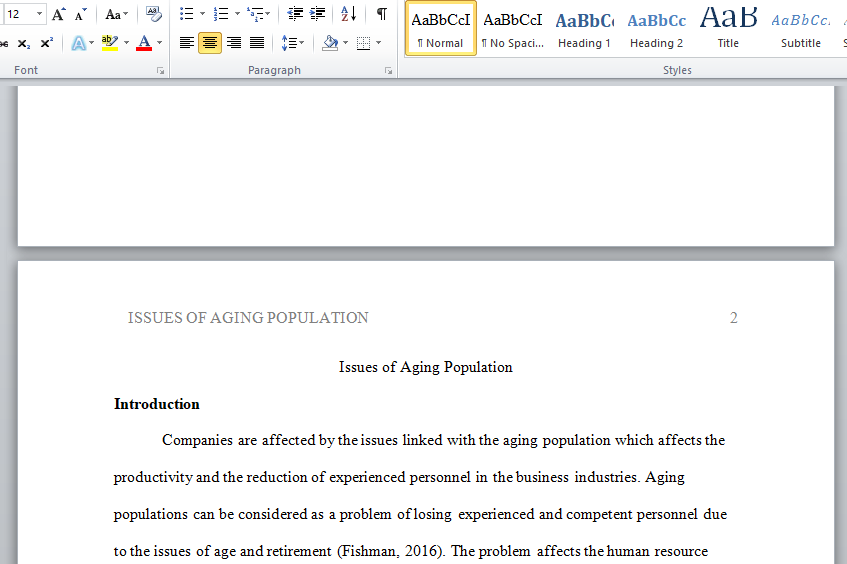Click the Grow Font icon
This screenshot has width=847, height=564.
(58, 14)
